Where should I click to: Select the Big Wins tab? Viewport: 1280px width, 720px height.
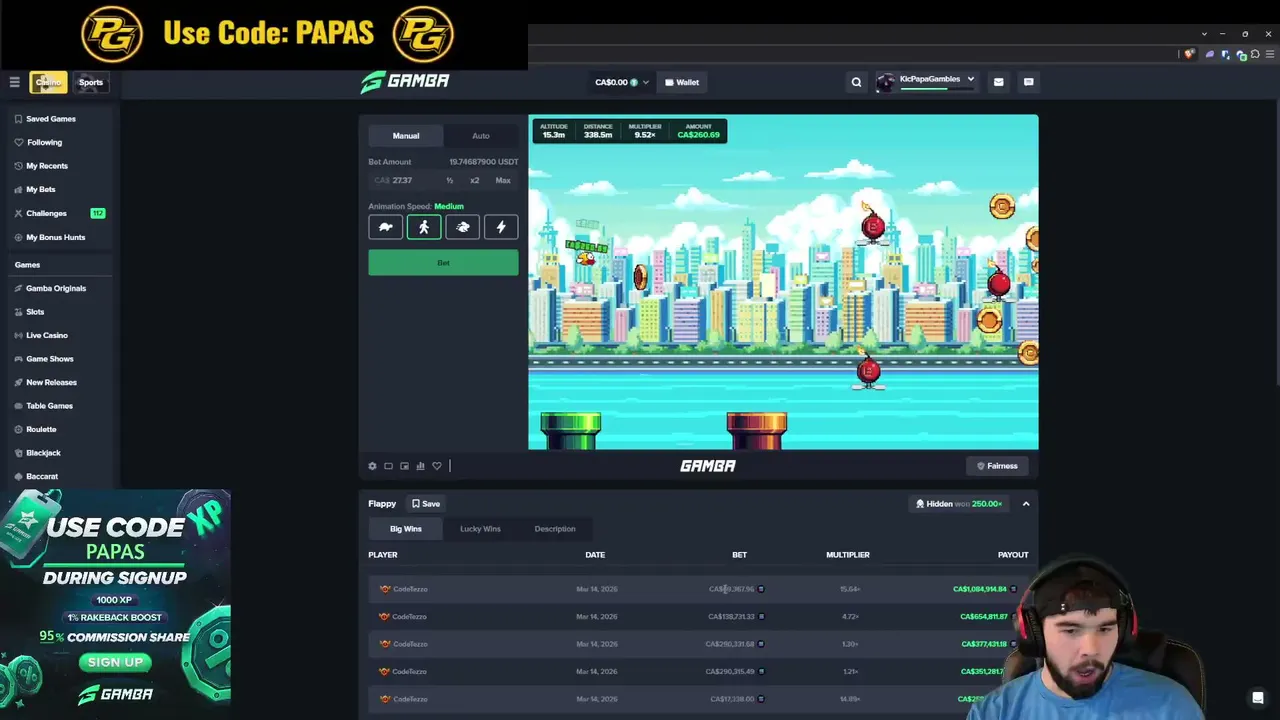(x=406, y=529)
